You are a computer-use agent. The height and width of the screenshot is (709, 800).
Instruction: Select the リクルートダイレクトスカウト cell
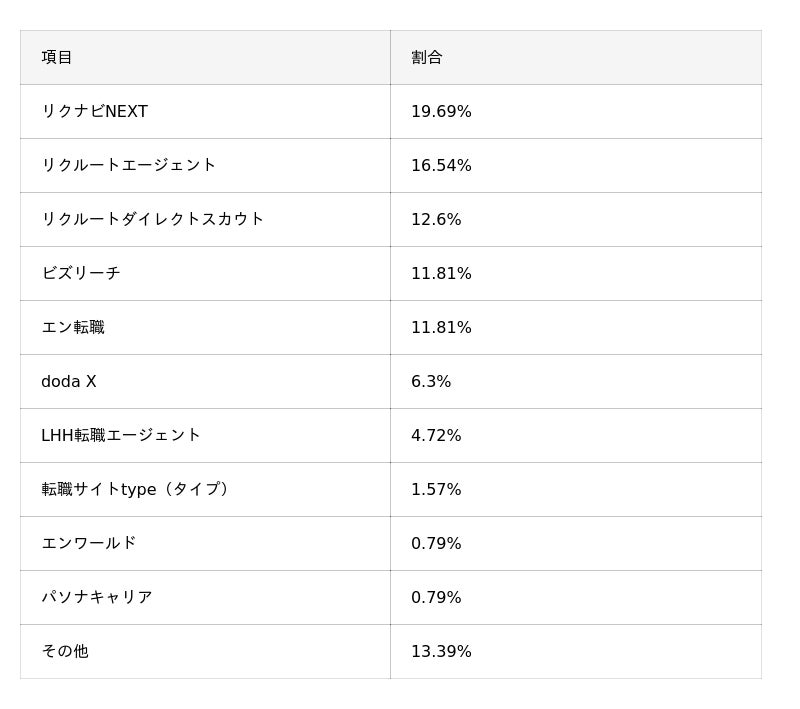[x=153, y=219]
